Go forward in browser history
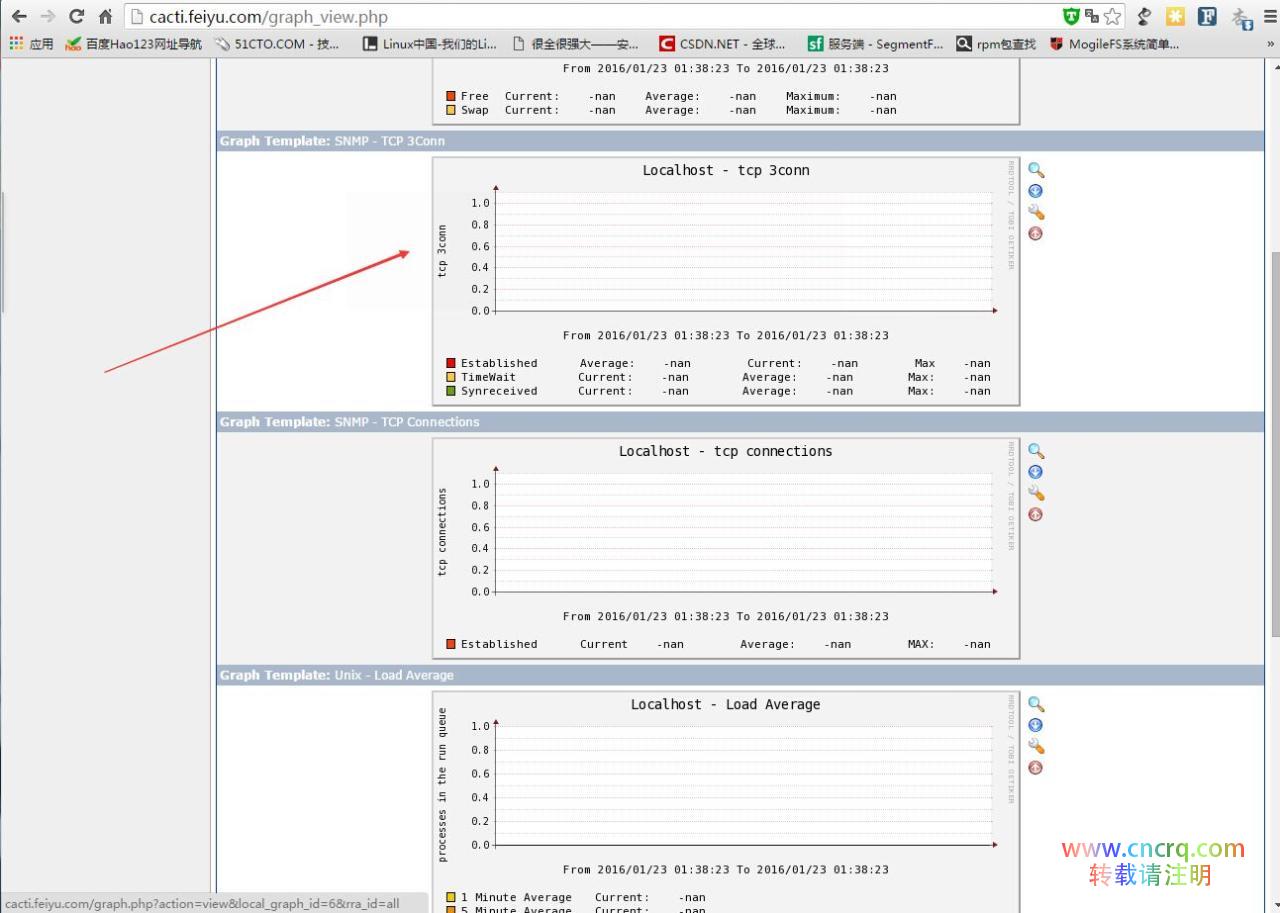 [47, 17]
